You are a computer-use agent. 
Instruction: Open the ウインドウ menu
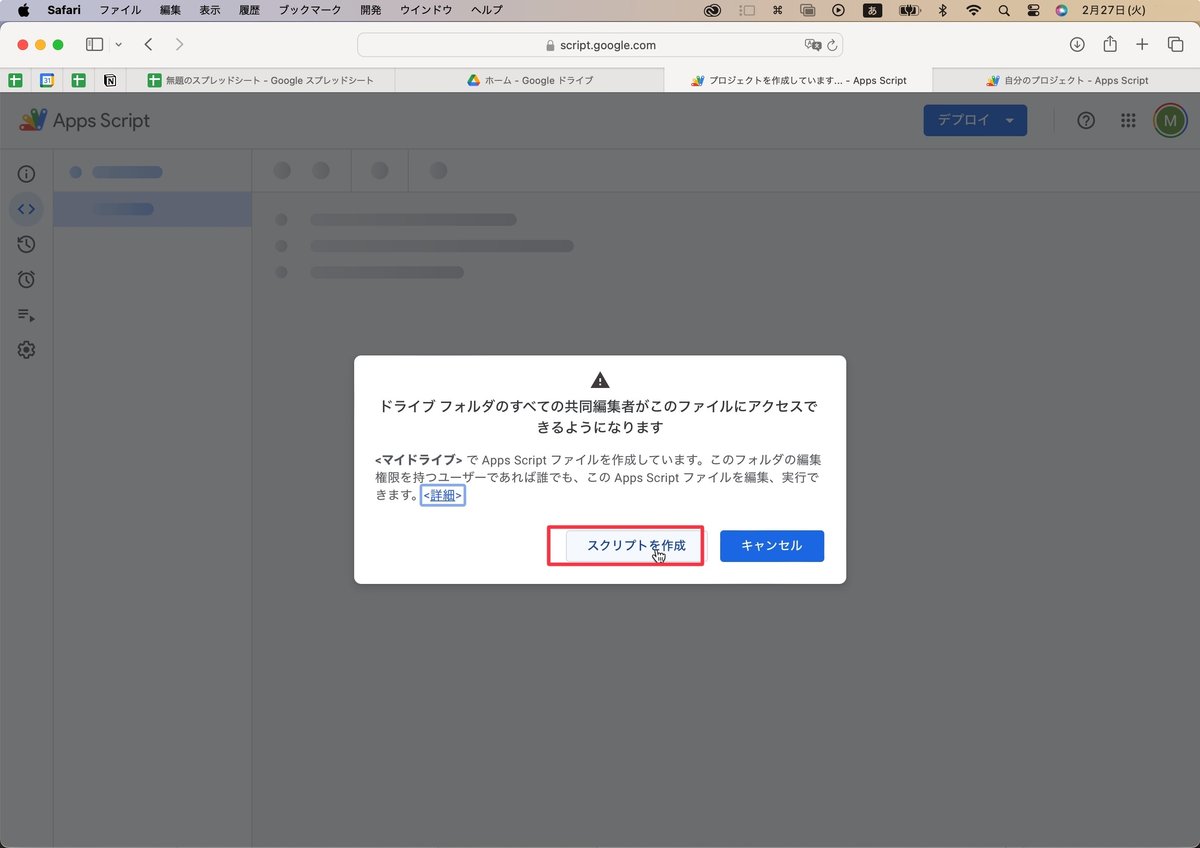(x=426, y=10)
